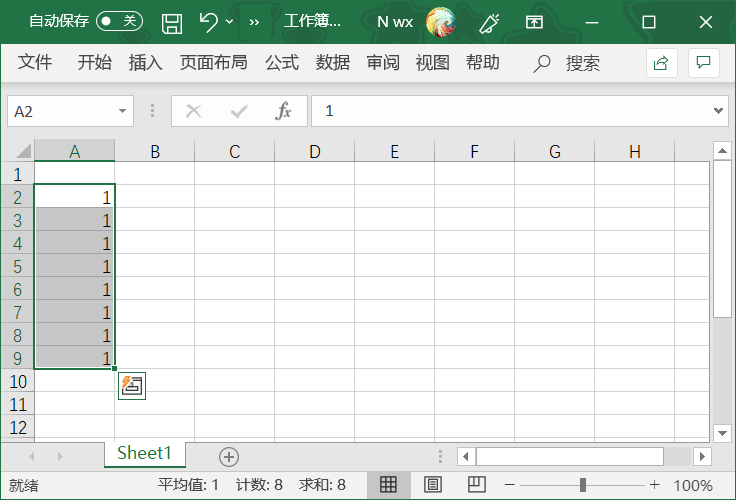Screen dimensions: 736x500
Task: Click the Enter checkmark formula bar icon
Action: [239, 111]
